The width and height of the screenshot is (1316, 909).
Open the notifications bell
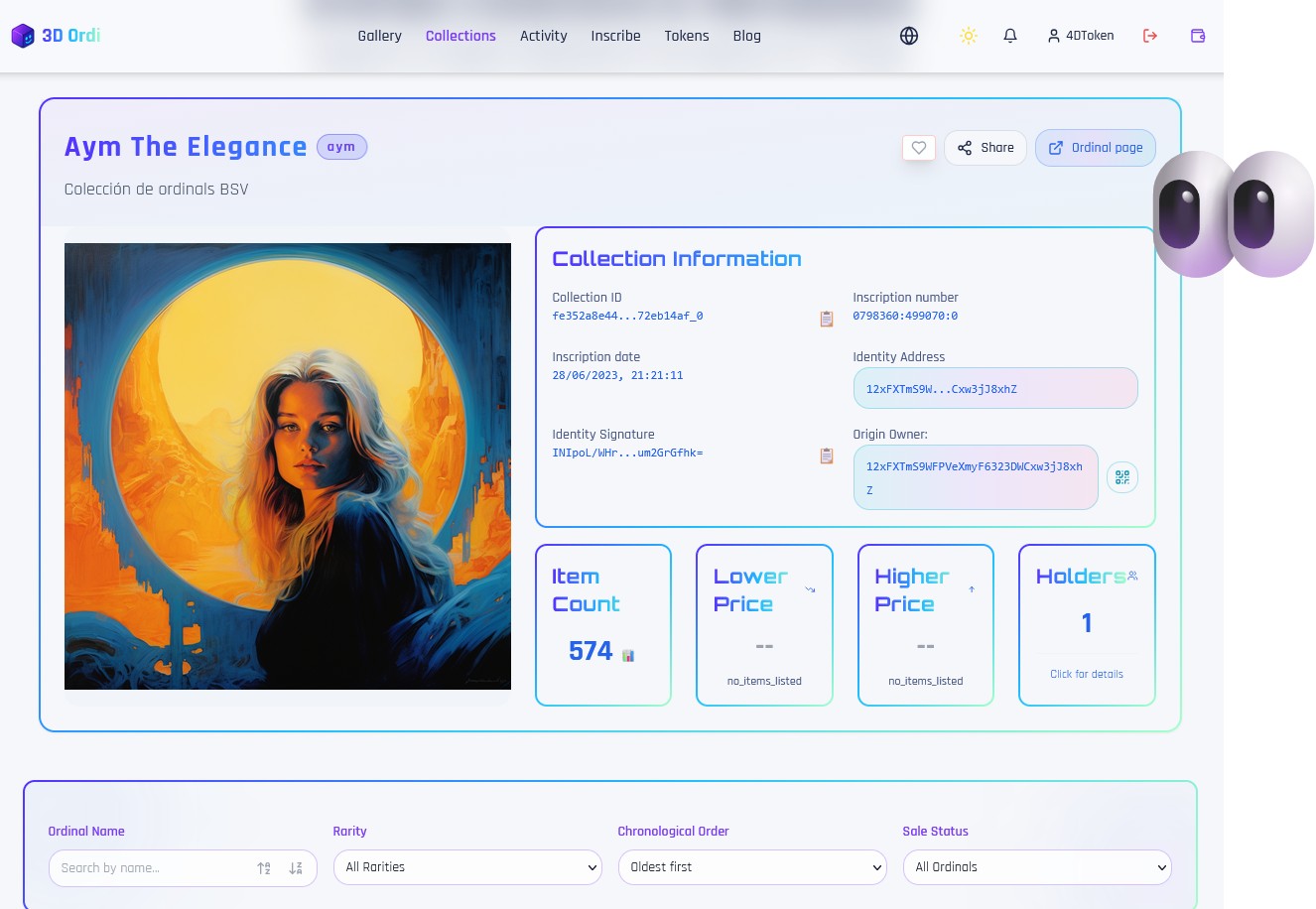click(x=1010, y=36)
